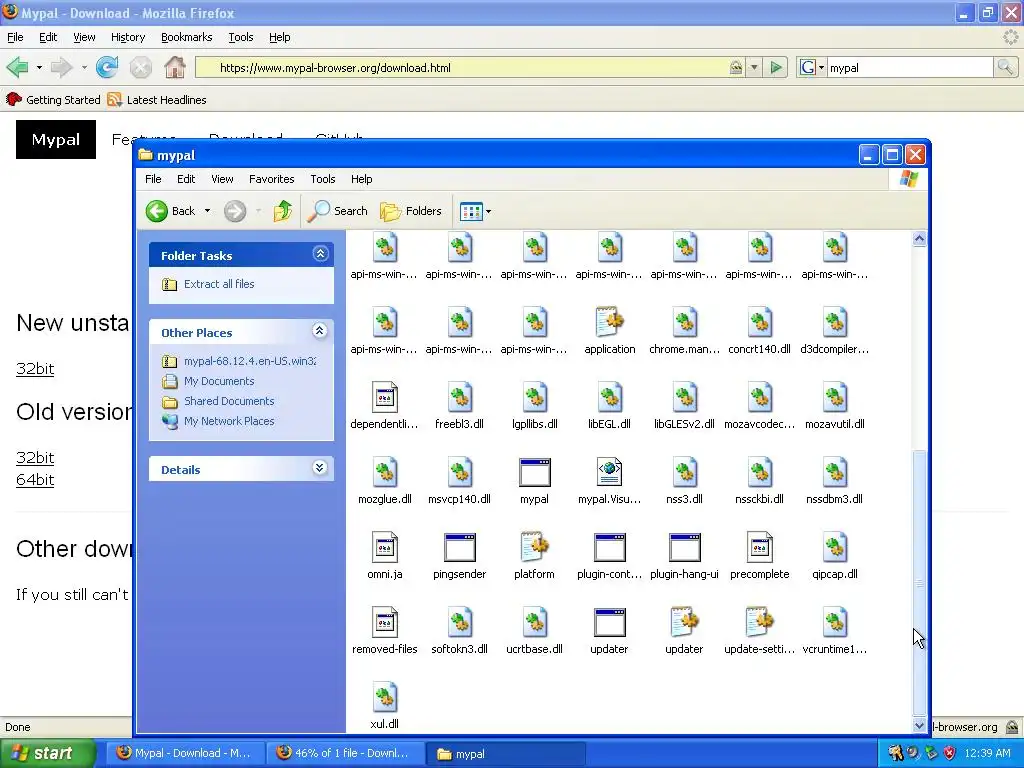Image resolution: width=1024 pixels, height=768 pixels.
Task: Open the Favorites menu in Explorer
Action: (x=272, y=179)
